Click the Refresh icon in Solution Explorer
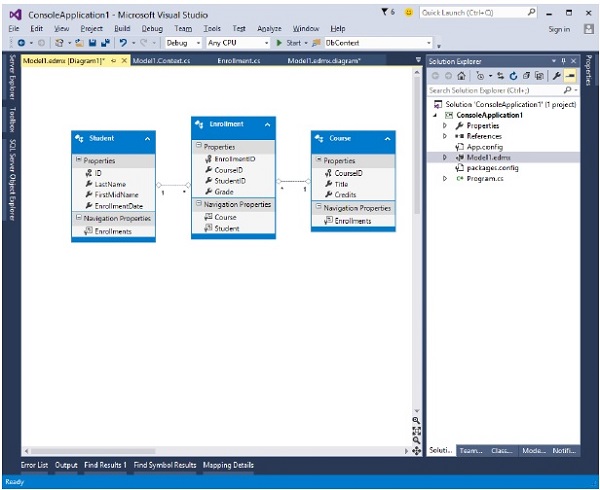The height and width of the screenshot is (490, 600). 511,76
